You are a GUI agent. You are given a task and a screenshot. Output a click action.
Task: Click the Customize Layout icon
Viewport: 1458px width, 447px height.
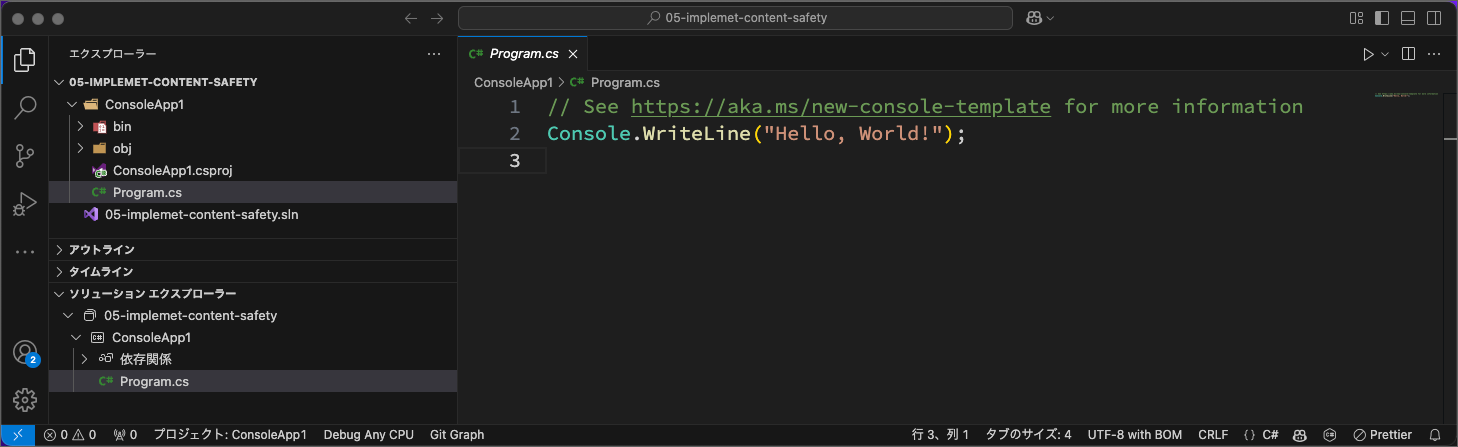click(1357, 18)
